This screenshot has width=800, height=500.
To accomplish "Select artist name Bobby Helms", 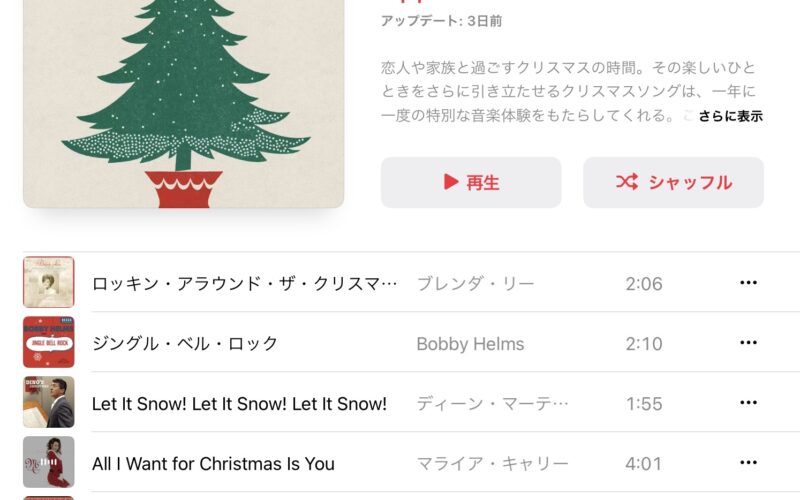I will 470,344.
